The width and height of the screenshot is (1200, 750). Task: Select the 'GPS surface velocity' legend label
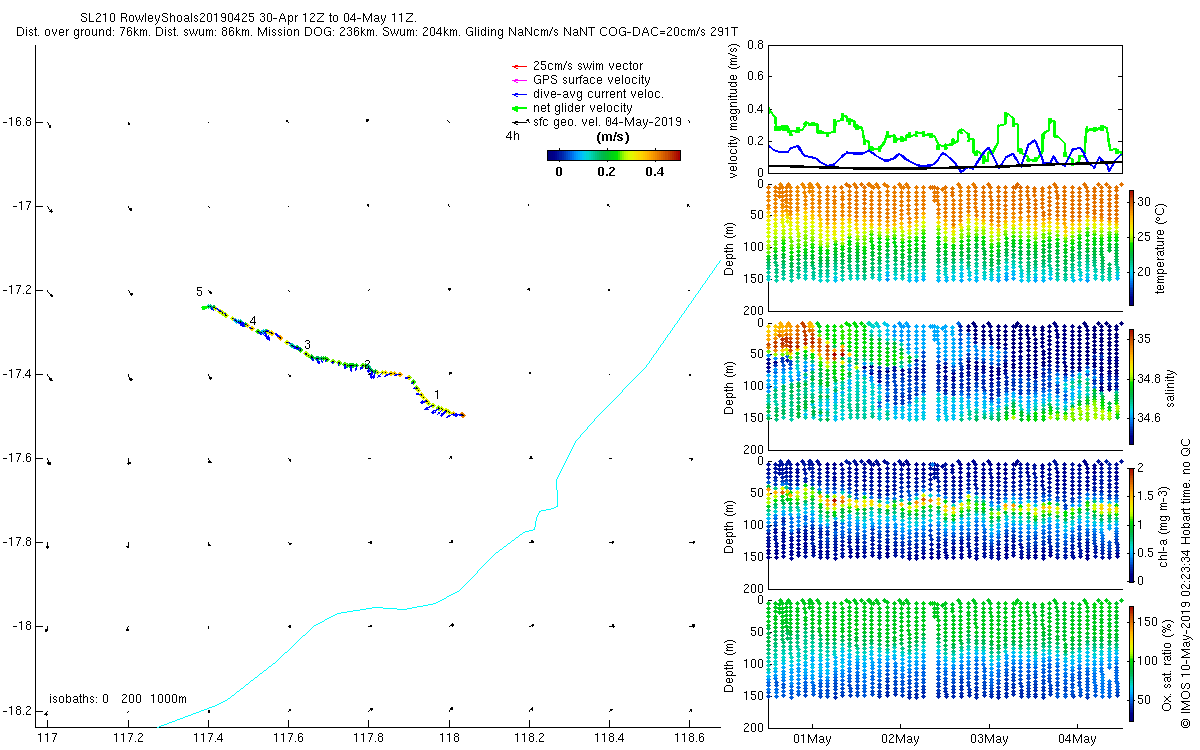[x=592, y=80]
